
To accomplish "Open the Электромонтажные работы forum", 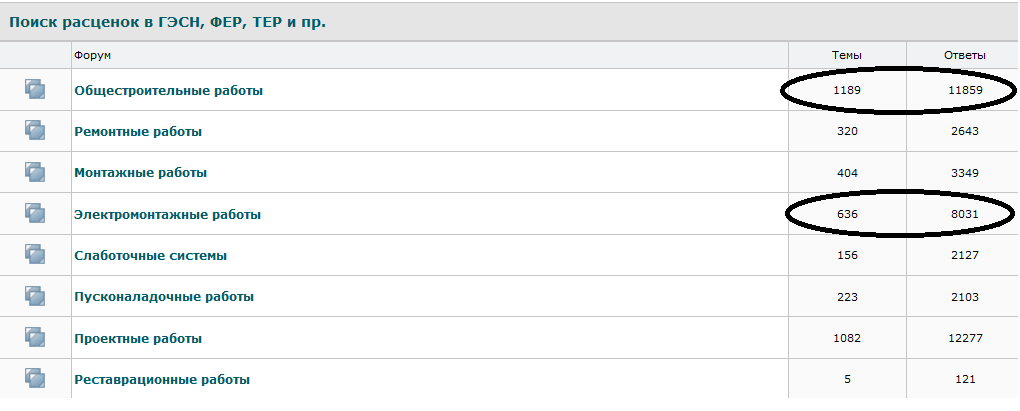I will click(167, 214).
